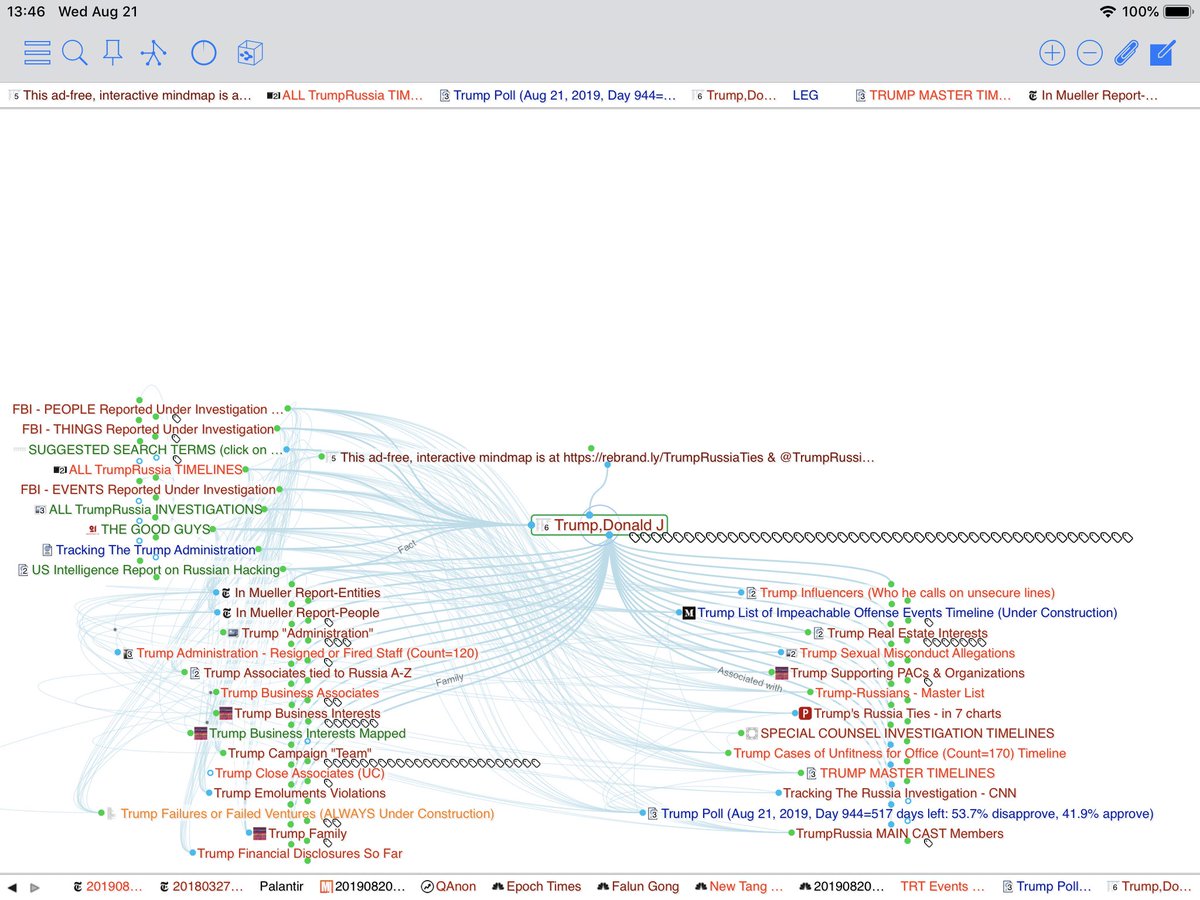The image size is (1200, 900).
Task: Tap the pin icon in toolbar
Action: [x=113, y=53]
